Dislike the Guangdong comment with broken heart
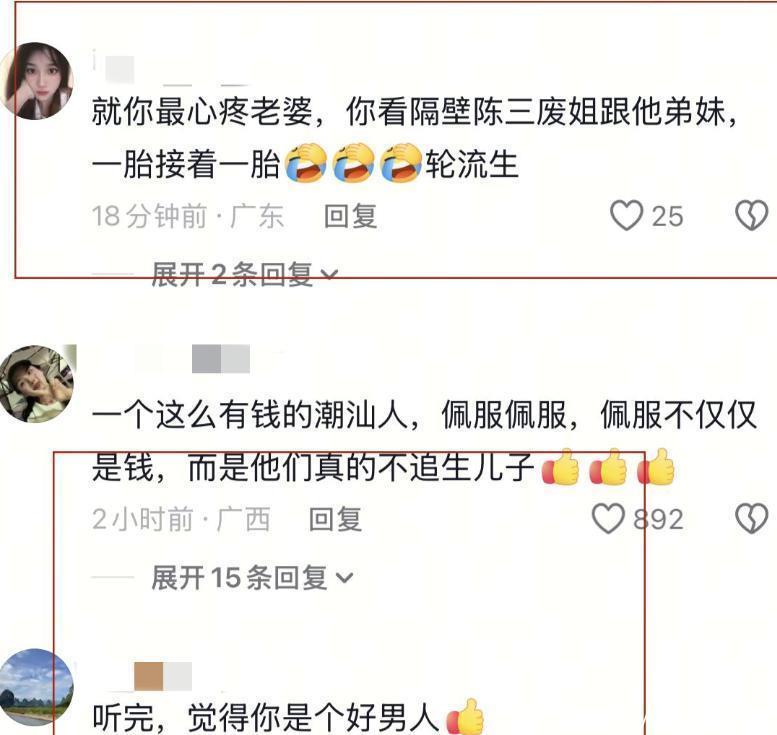 click(751, 216)
